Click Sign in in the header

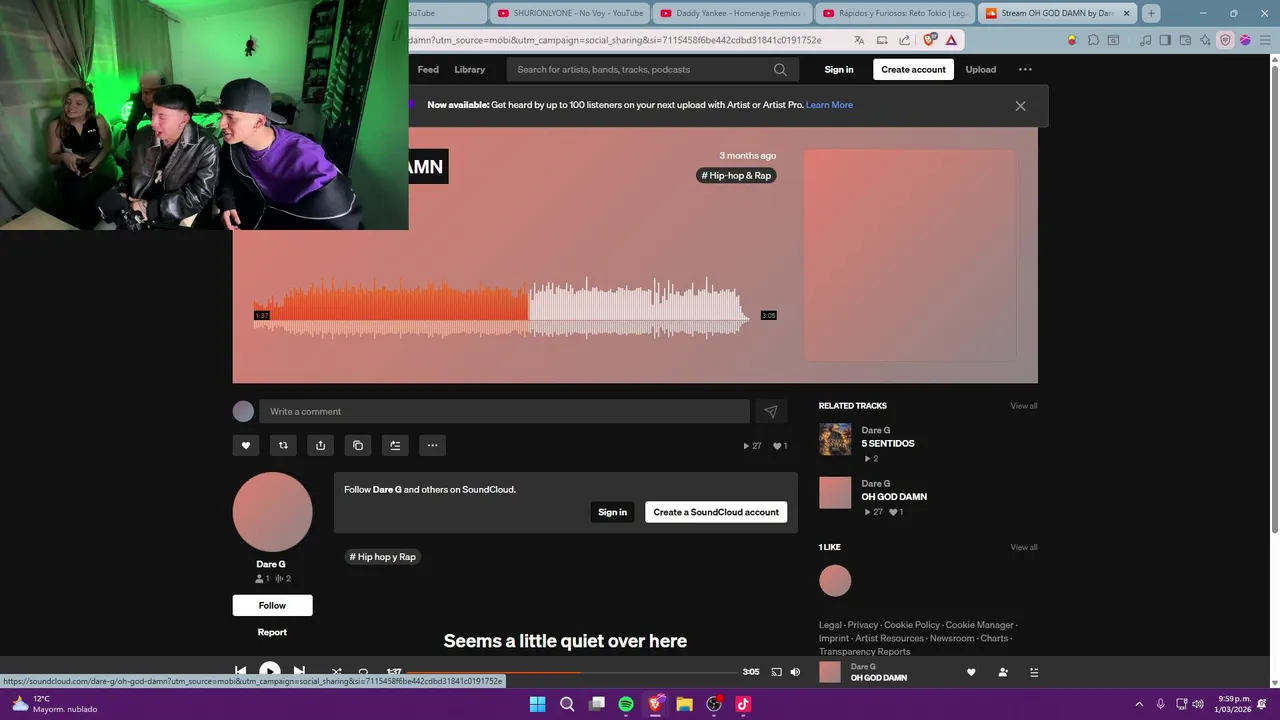(x=839, y=69)
